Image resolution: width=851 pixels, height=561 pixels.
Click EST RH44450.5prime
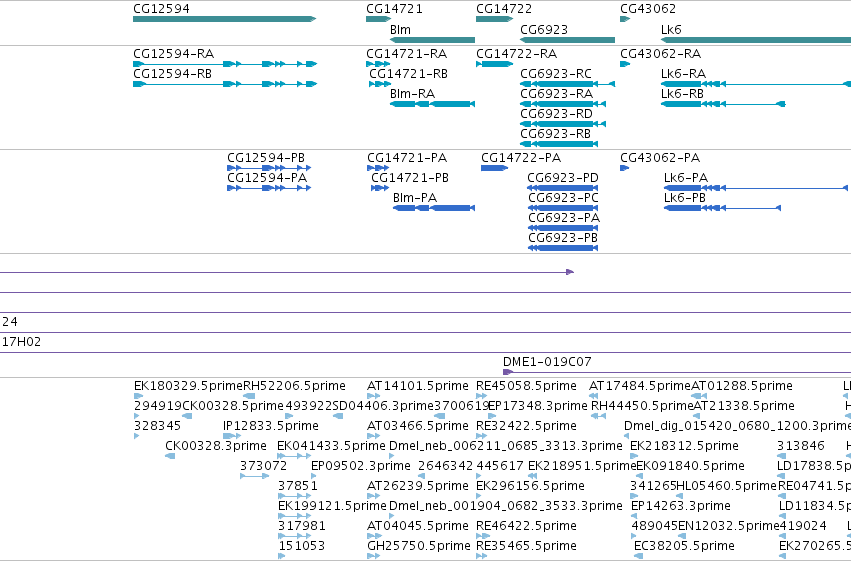tap(598, 417)
